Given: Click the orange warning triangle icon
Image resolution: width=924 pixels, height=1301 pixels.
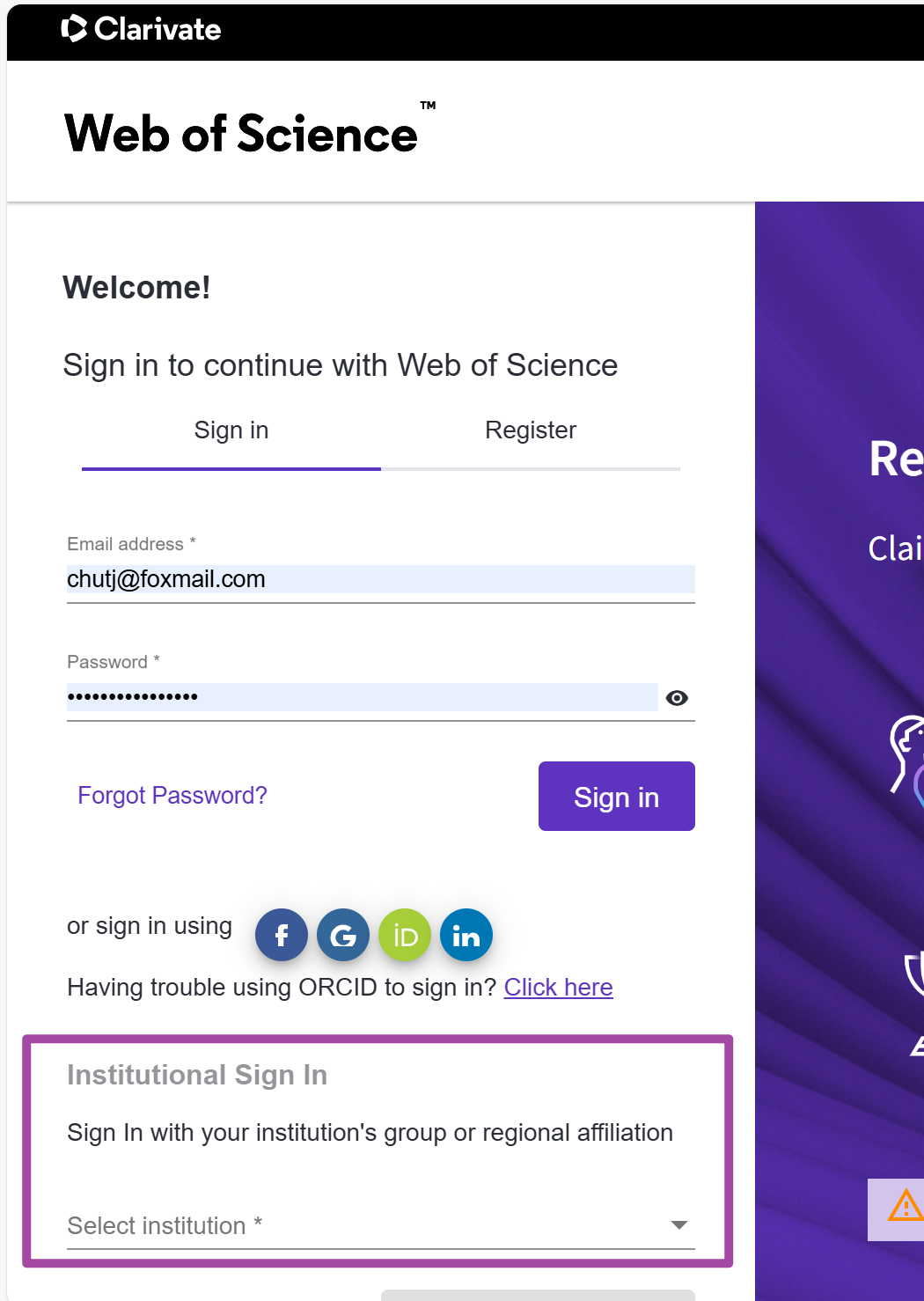Looking at the screenshot, I should tap(905, 1206).
